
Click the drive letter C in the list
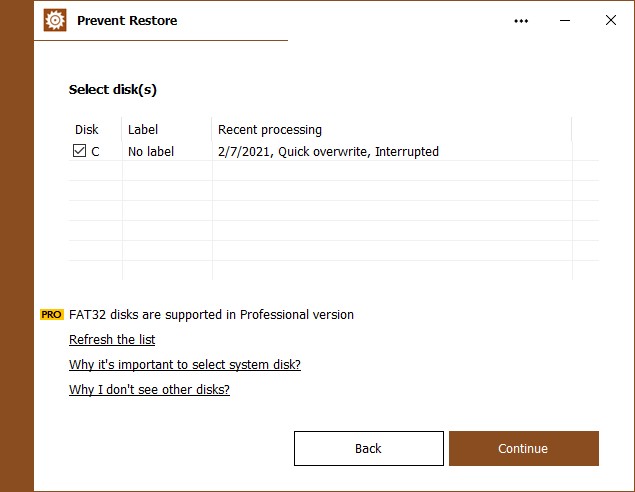(96, 152)
